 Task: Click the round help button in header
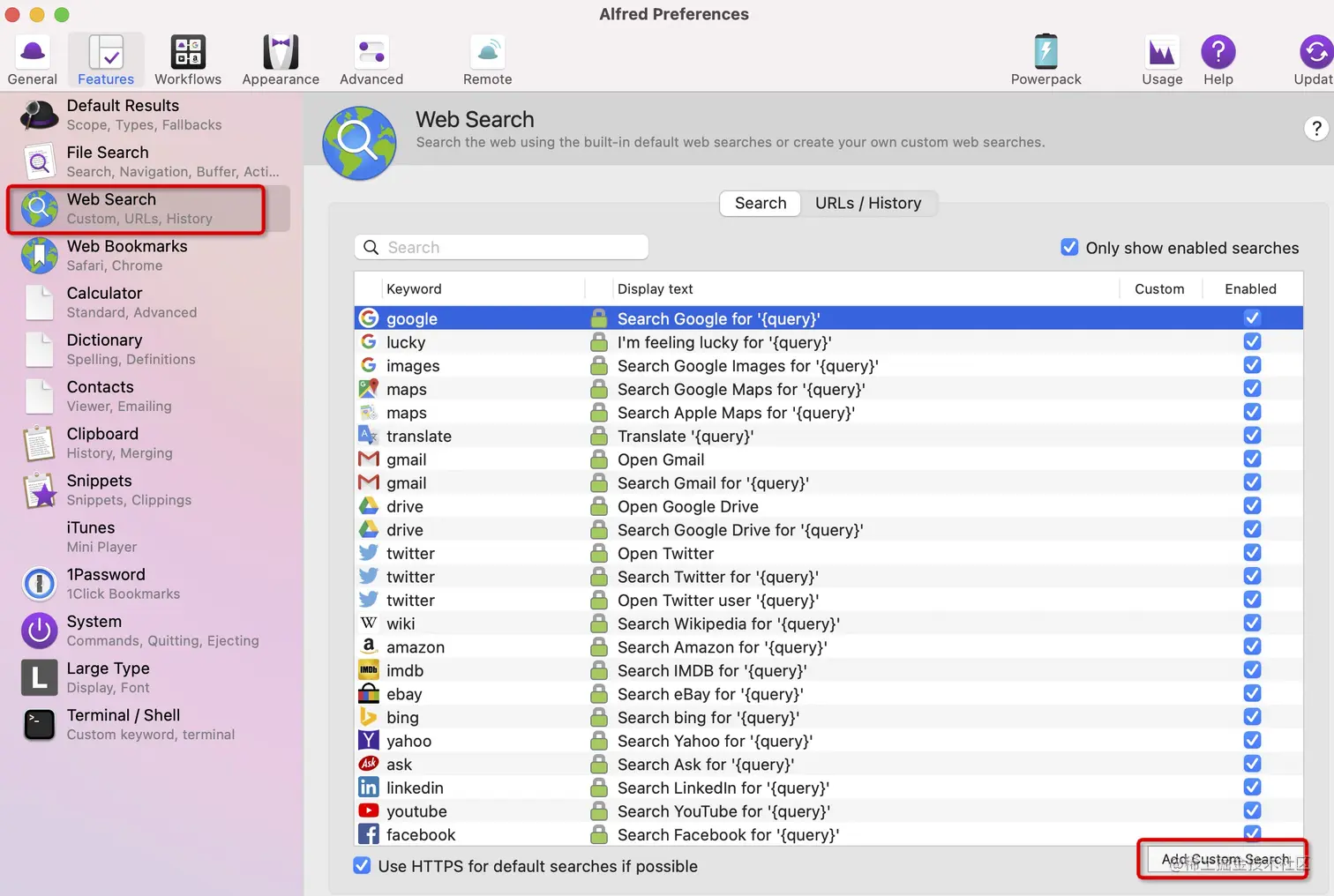point(1316,129)
